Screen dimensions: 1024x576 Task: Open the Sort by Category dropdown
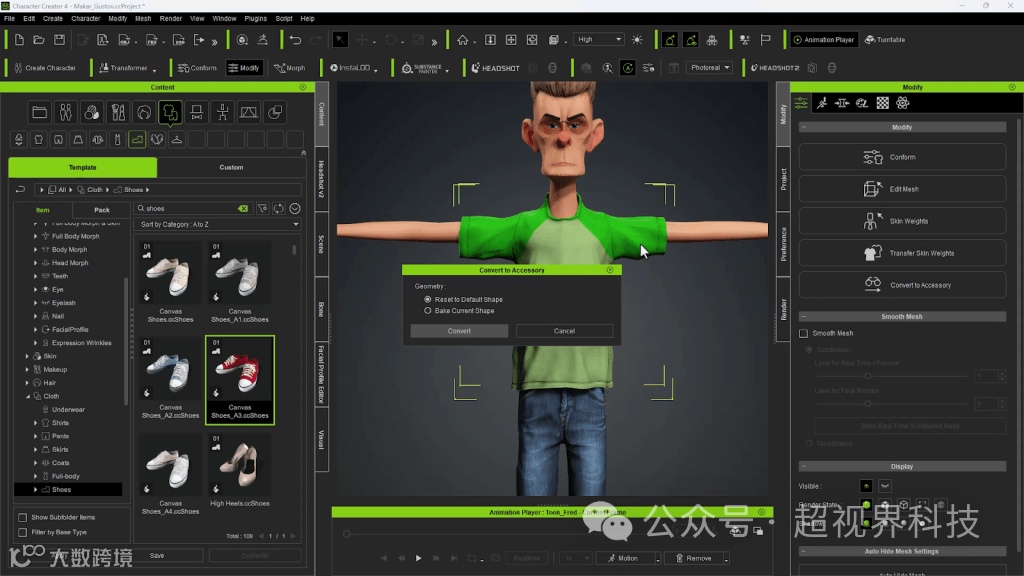tap(218, 225)
